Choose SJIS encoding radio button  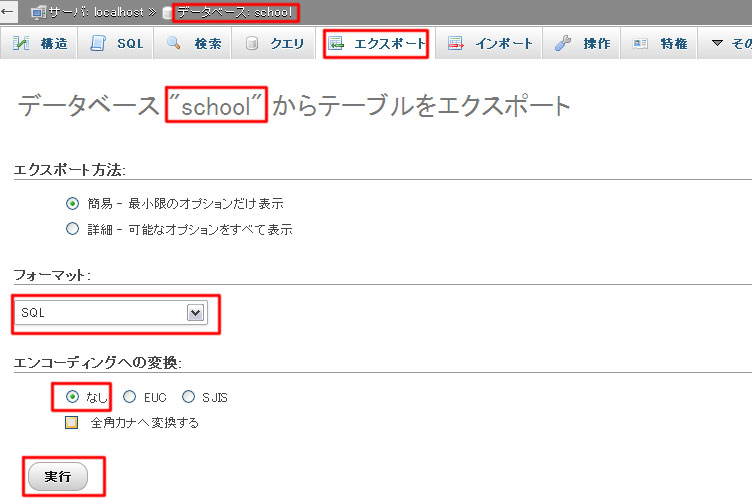(188, 396)
